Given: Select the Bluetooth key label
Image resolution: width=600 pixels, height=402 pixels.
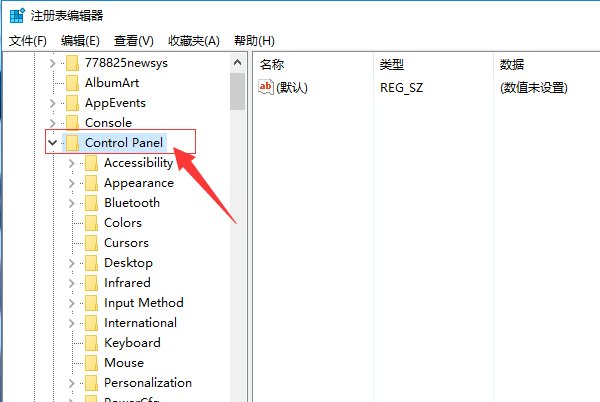Looking at the screenshot, I should pos(132,203).
